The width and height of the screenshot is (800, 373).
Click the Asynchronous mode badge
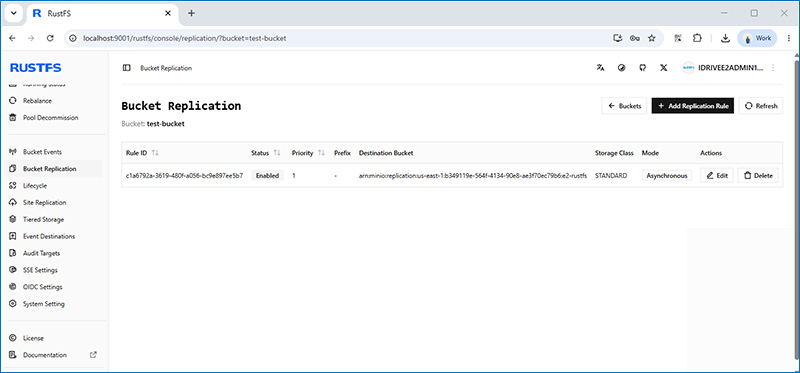pyautogui.click(x=667, y=176)
